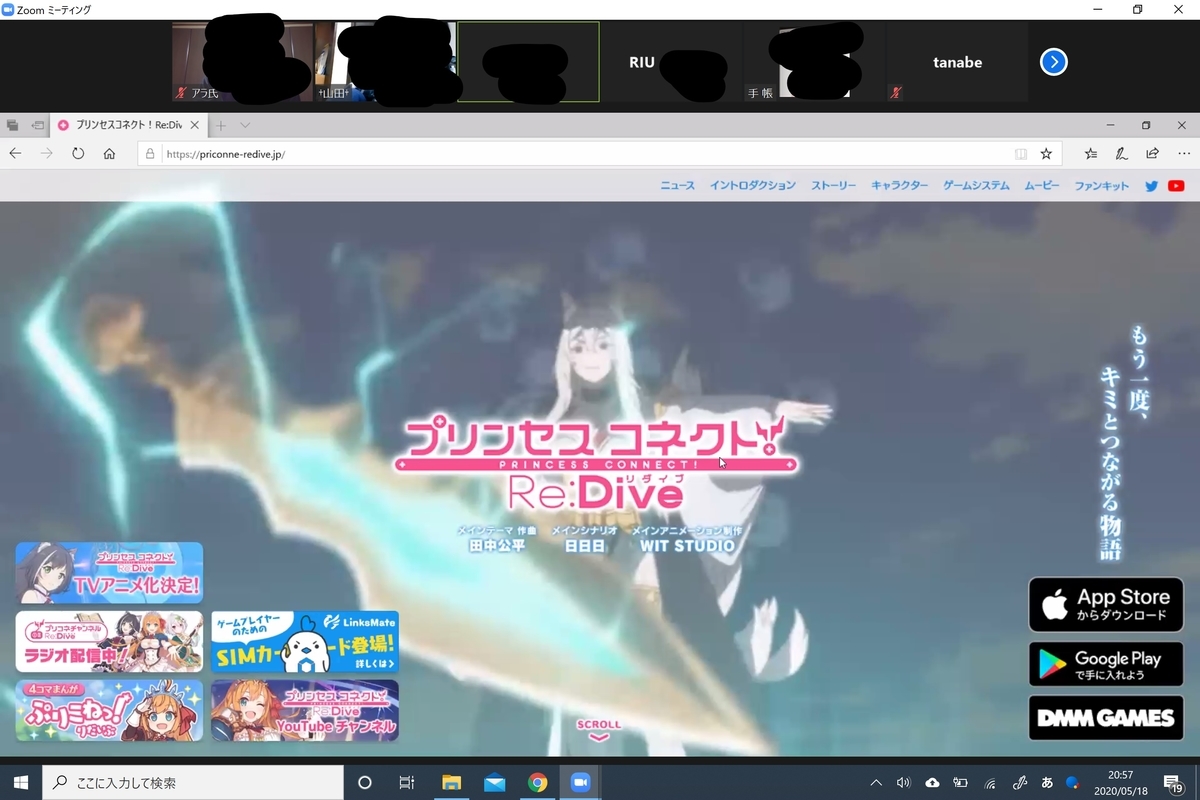Open the Windows notification center icon
This screenshot has width=1200, height=800.
1173,782
